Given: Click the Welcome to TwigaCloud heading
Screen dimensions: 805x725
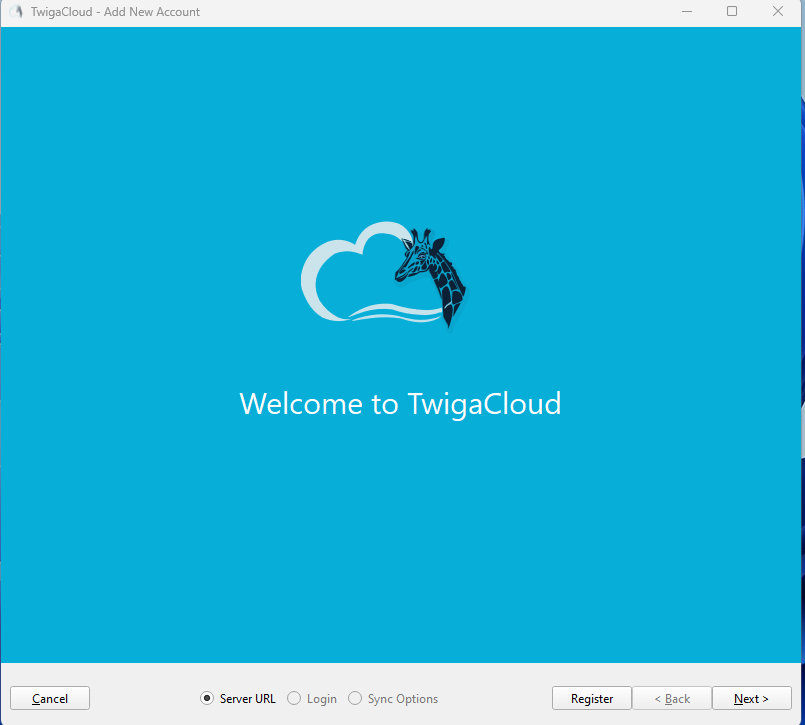Looking at the screenshot, I should coord(400,404).
